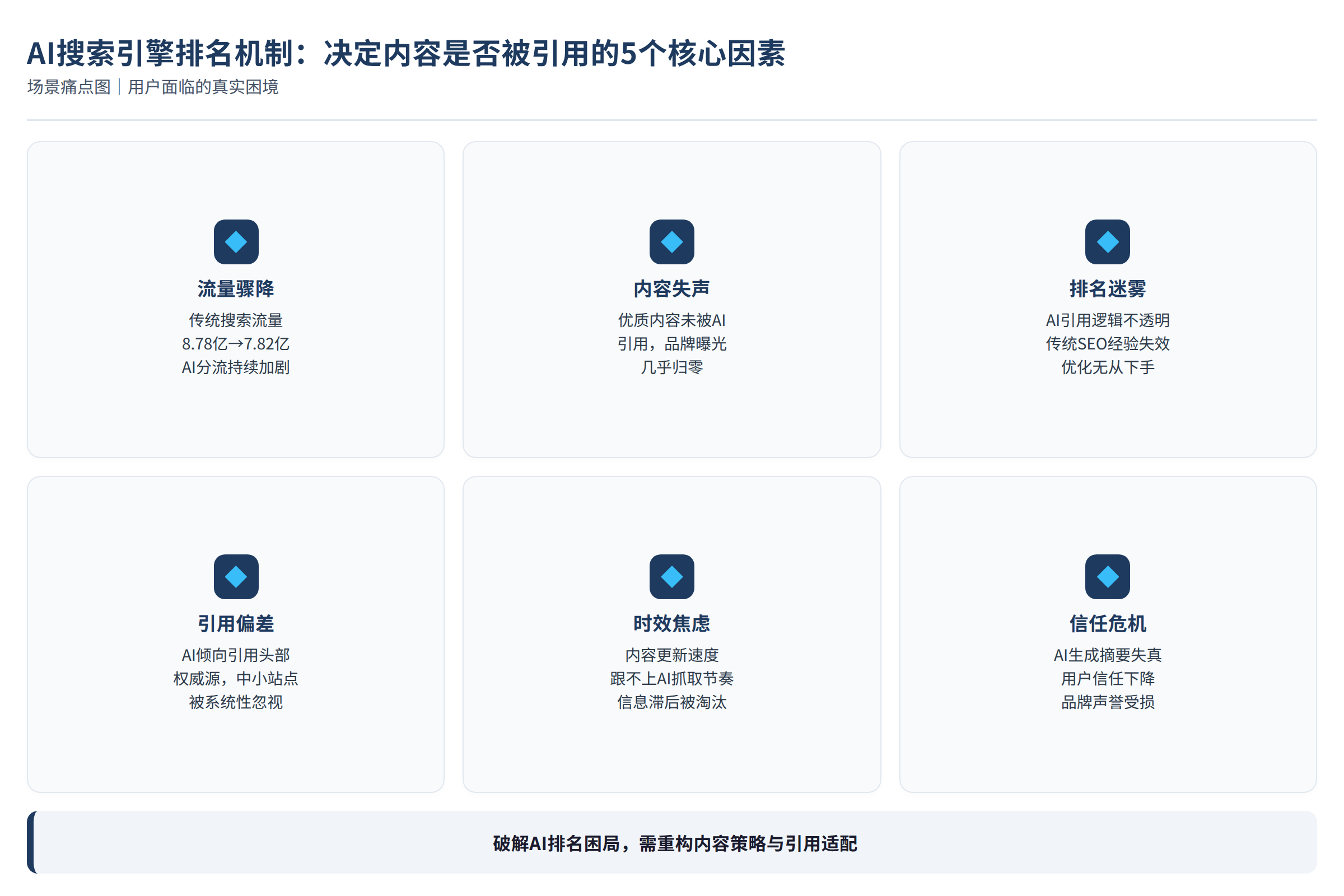Click the line AI倾向引用头部
The height and width of the screenshot is (896, 1344).
point(236,655)
